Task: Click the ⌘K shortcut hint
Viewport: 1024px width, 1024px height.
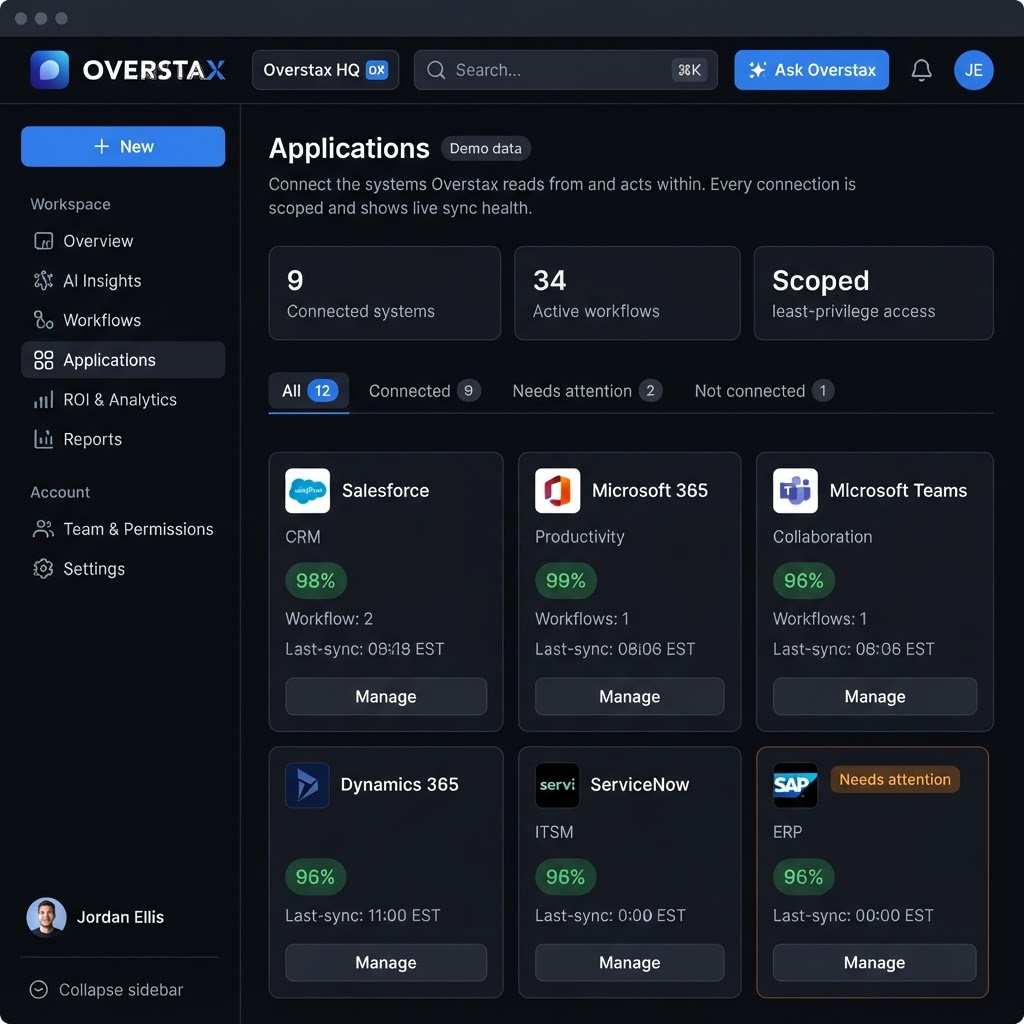Action: tap(689, 70)
